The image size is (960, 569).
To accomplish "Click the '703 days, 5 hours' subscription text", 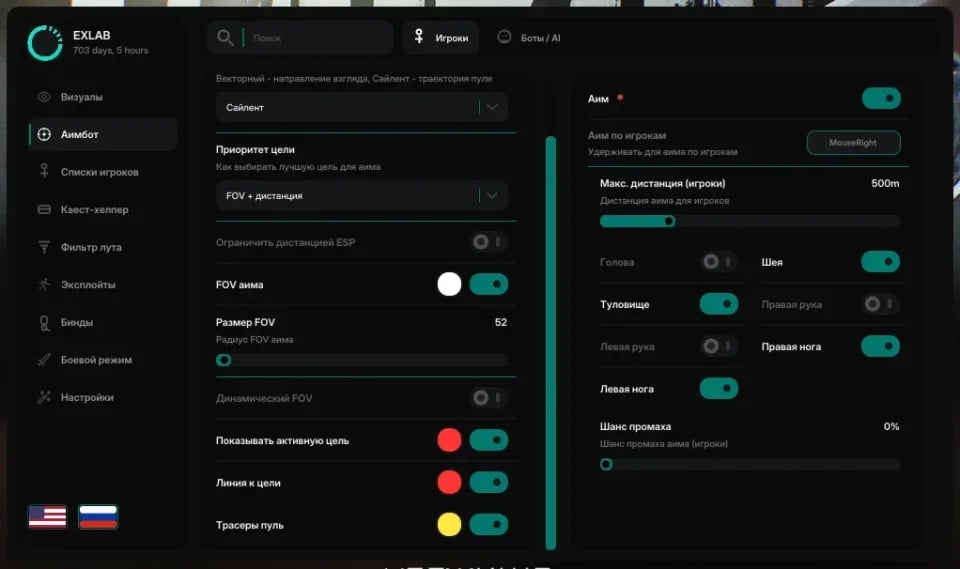I will 110,50.
